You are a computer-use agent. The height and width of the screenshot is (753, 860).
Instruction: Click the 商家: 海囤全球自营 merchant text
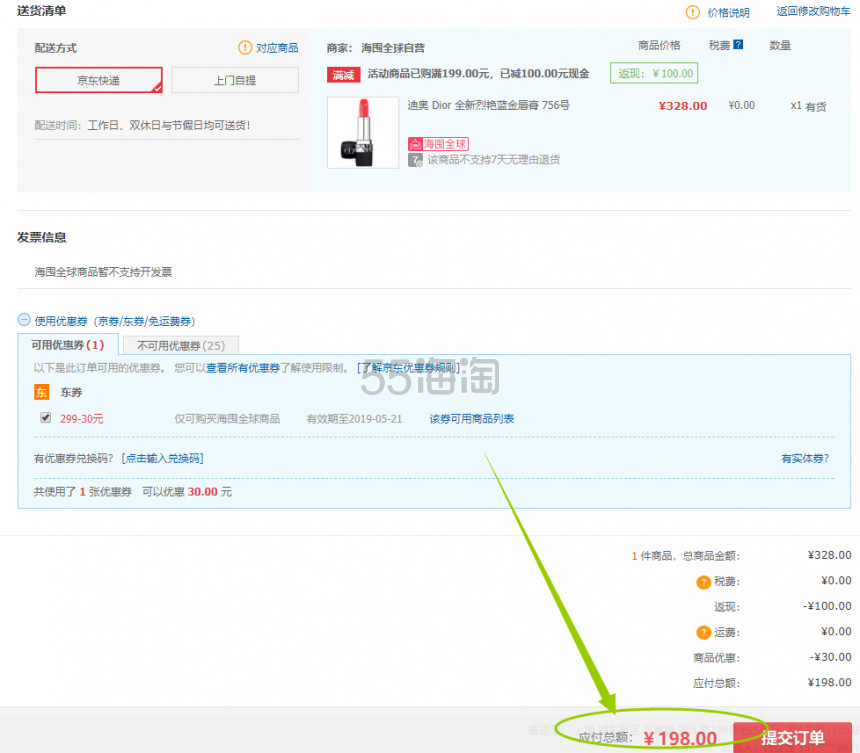pyautogui.click(x=376, y=48)
